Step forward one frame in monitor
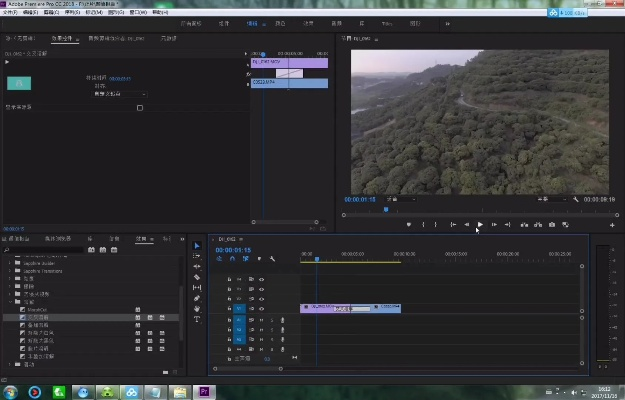625x400 pixels. (x=494, y=225)
